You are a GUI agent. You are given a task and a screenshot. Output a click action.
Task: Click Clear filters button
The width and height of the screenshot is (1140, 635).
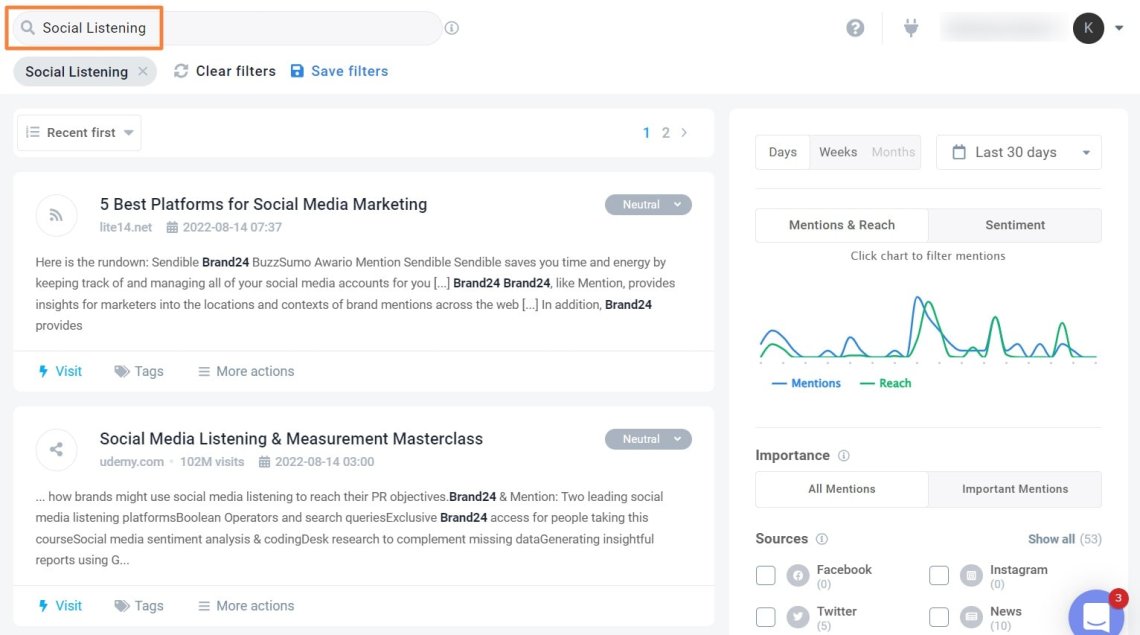click(x=225, y=71)
